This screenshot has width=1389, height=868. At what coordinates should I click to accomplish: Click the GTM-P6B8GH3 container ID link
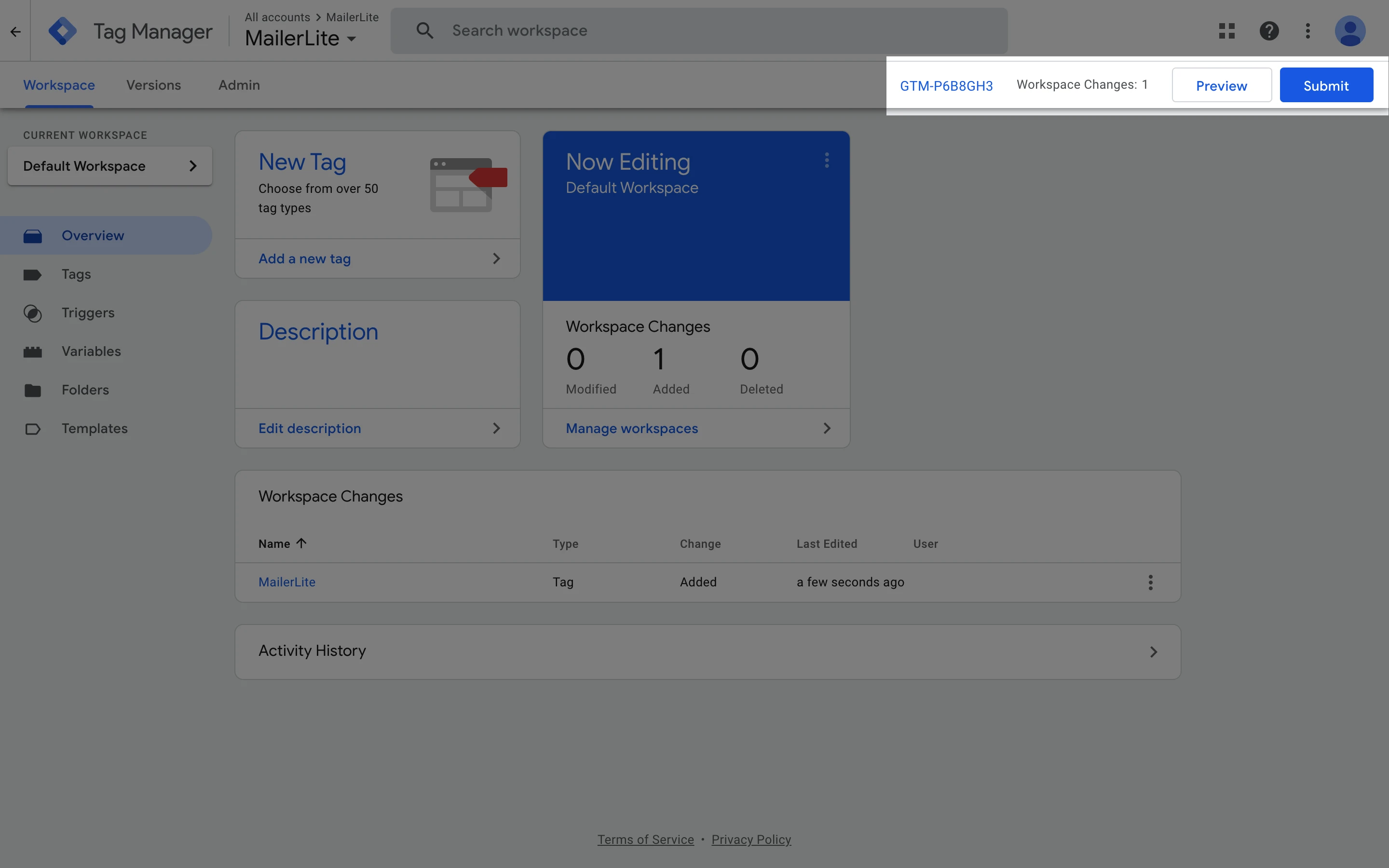click(946, 85)
